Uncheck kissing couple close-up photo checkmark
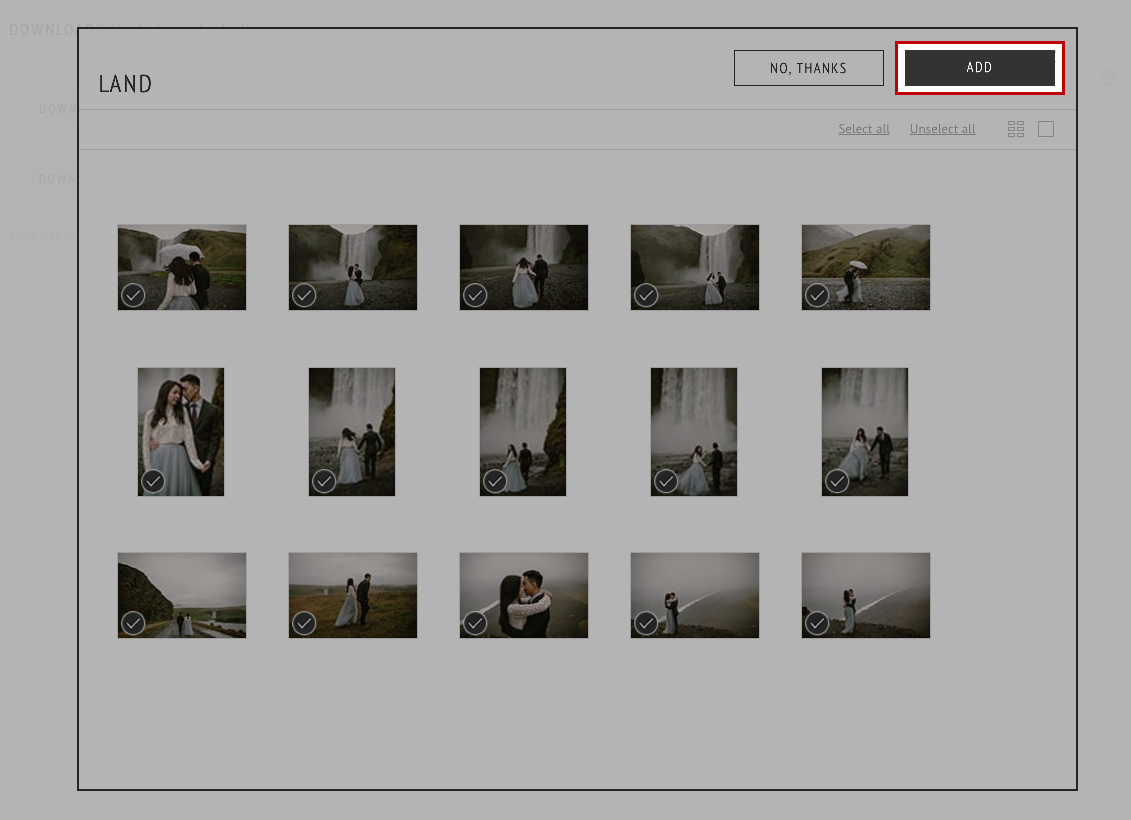 475,623
